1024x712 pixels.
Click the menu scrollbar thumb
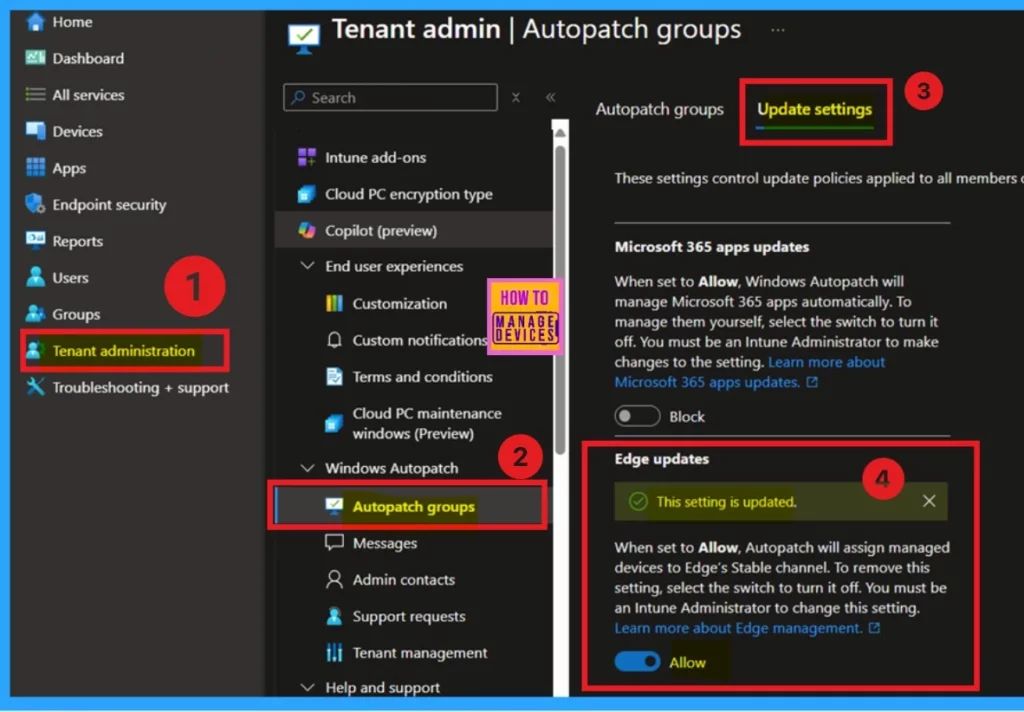click(560, 300)
